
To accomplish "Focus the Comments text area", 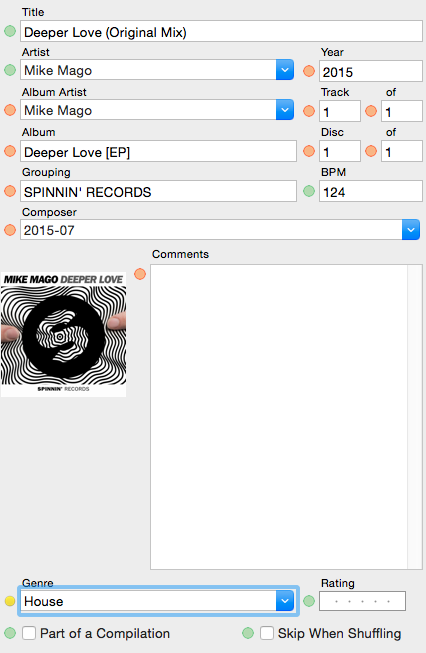I will pos(286,417).
